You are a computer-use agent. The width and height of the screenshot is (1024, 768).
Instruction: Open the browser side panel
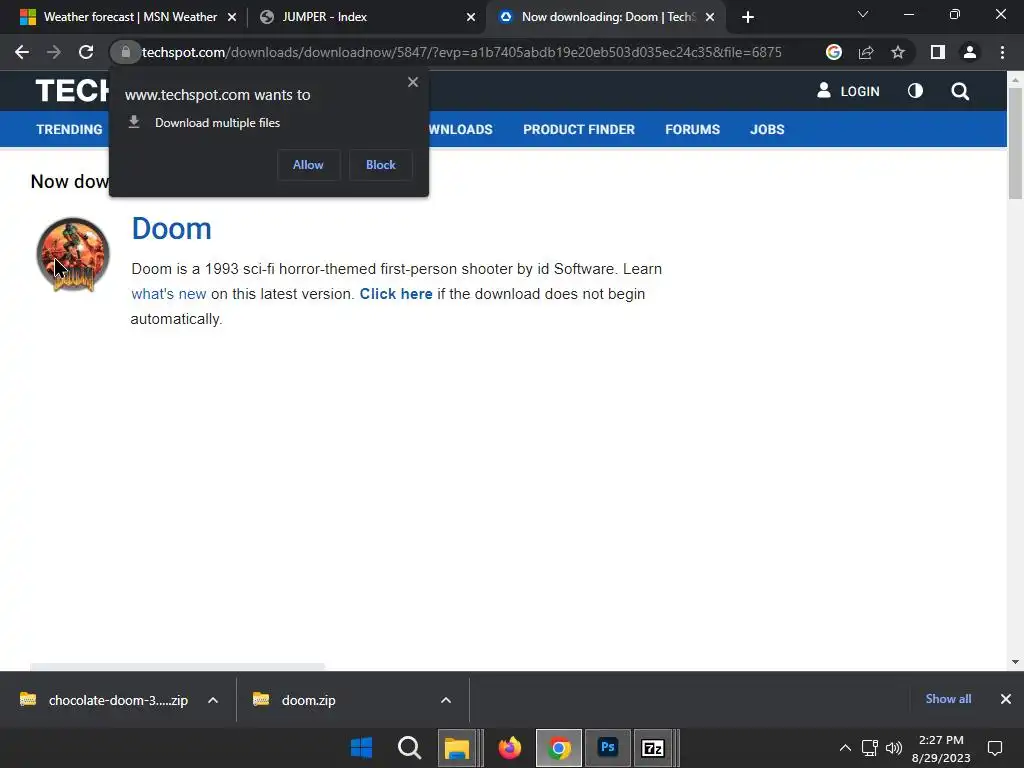click(x=938, y=52)
